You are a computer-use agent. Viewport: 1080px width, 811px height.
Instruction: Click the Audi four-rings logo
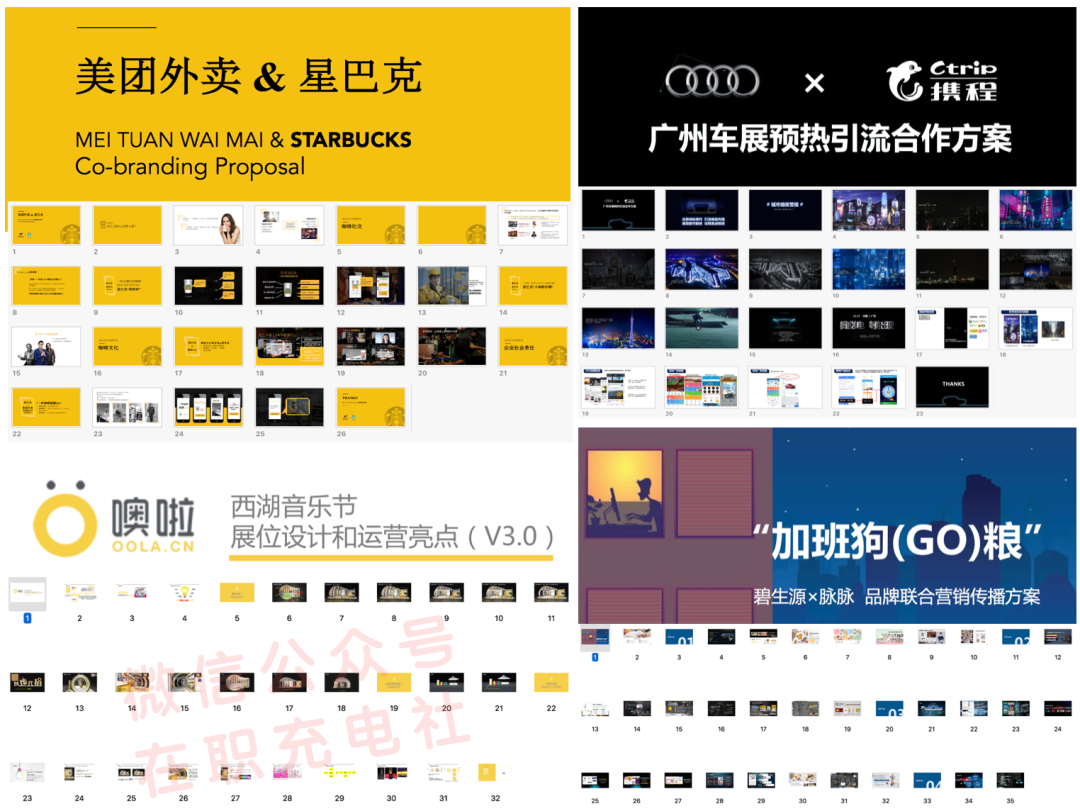(x=712, y=82)
